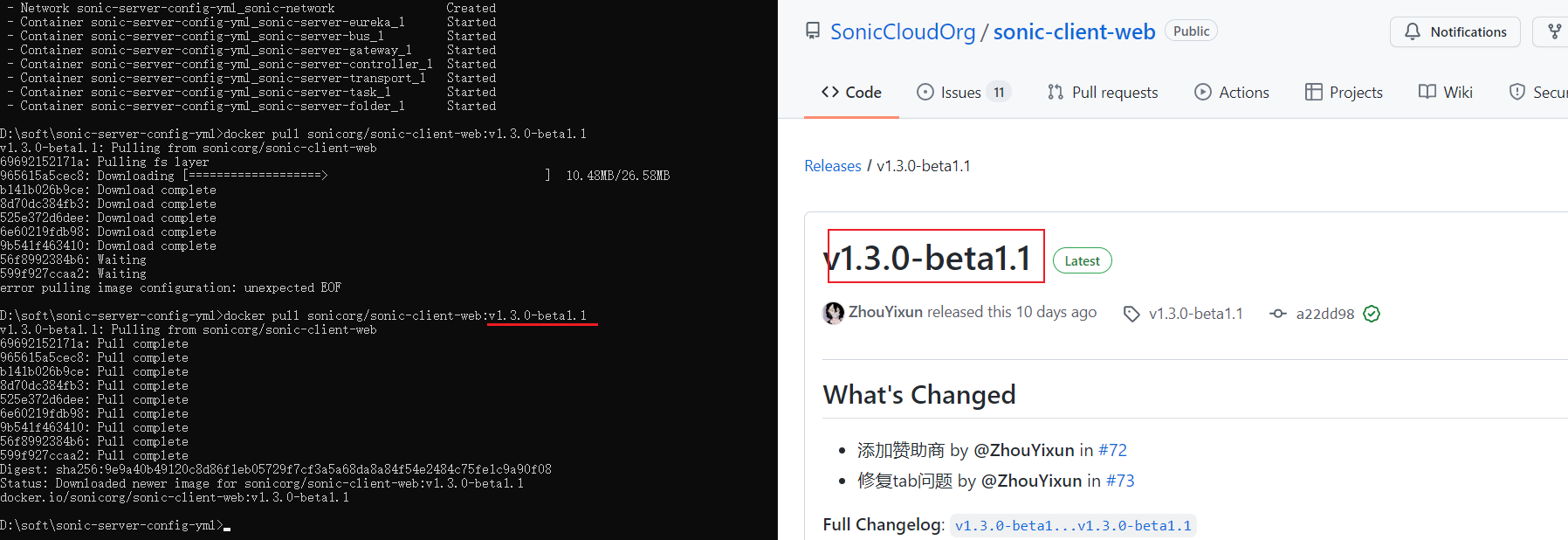Click terminal Digest sha256 line
The image size is (1568, 540).
point(276,469)
